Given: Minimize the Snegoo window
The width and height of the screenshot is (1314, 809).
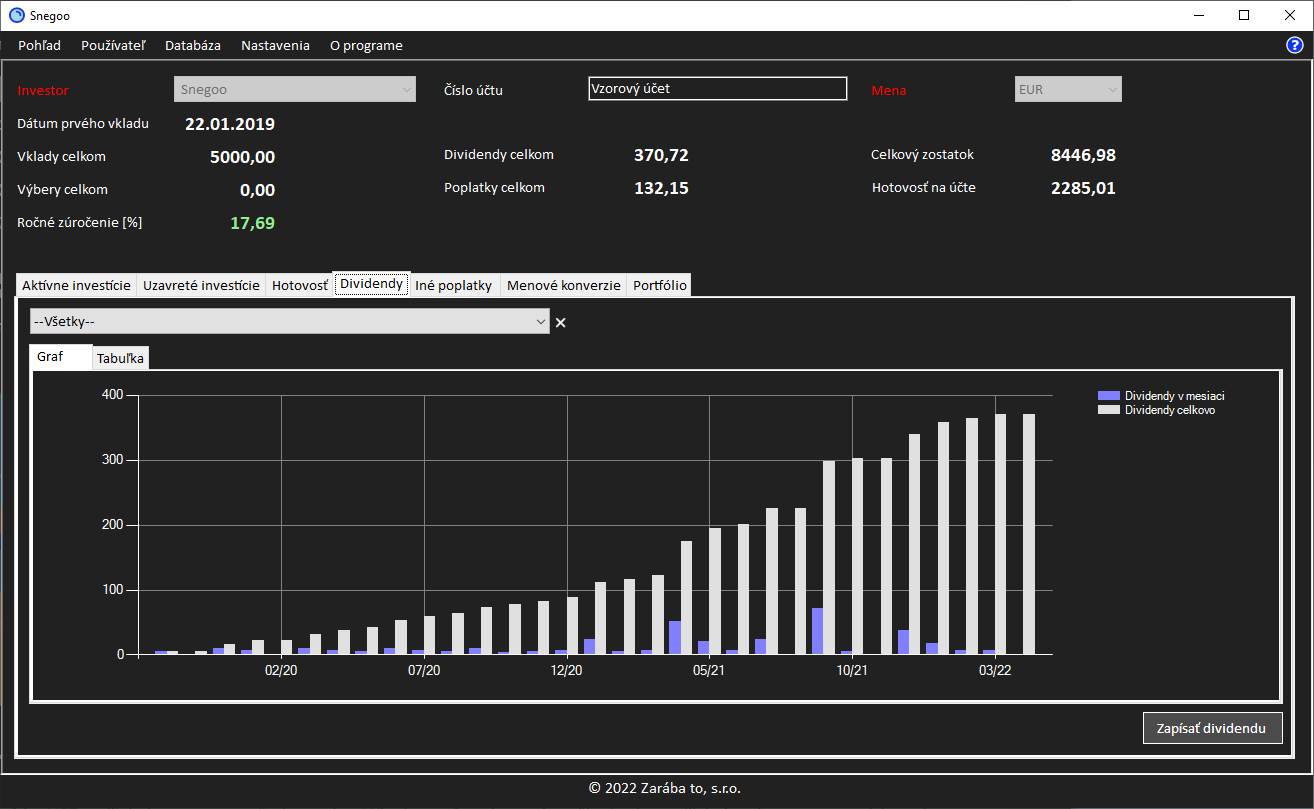Looking at the screenshot, I should [x=1199, y=15].
